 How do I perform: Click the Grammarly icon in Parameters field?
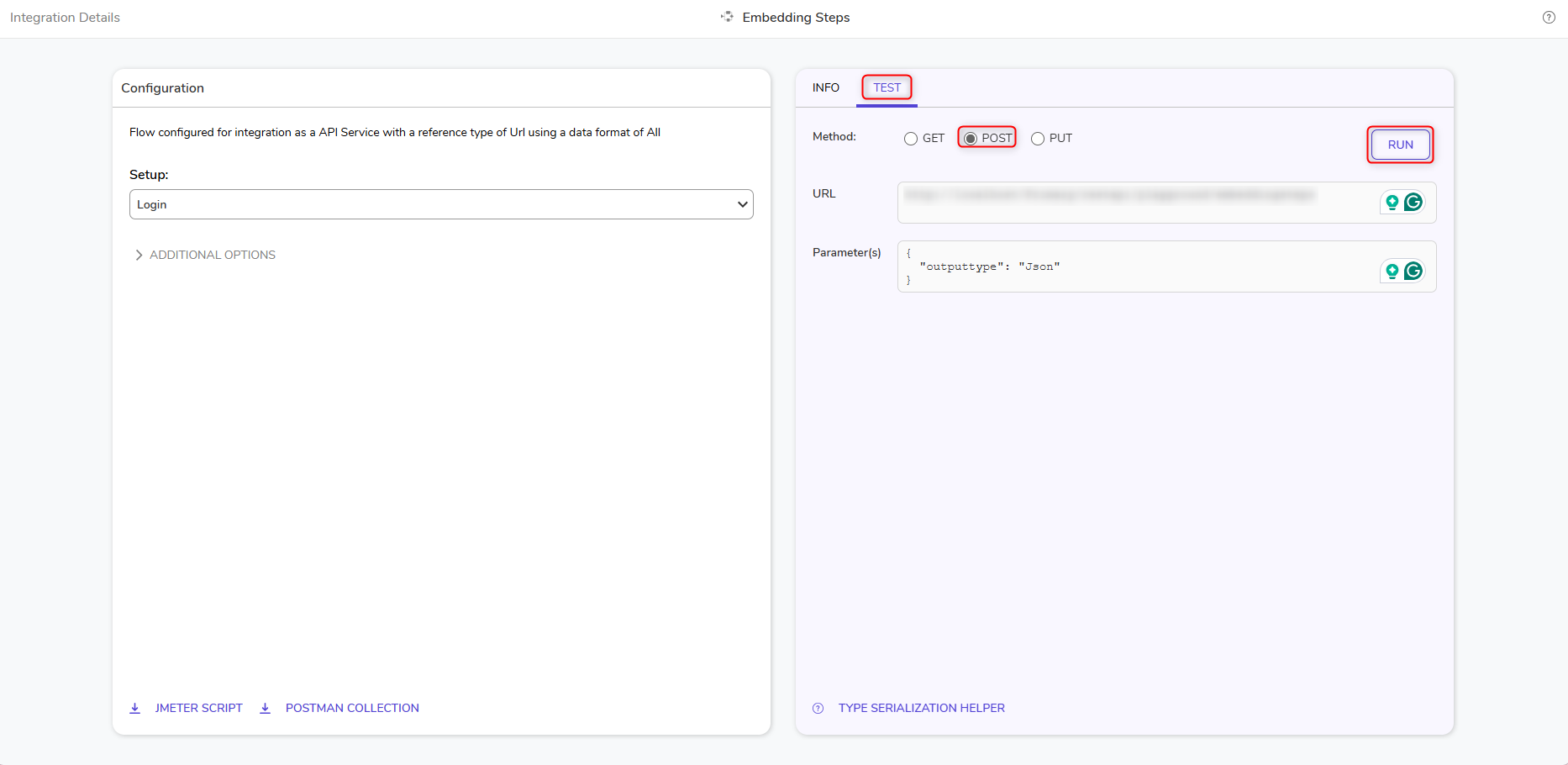click(x=1413, y=271)
